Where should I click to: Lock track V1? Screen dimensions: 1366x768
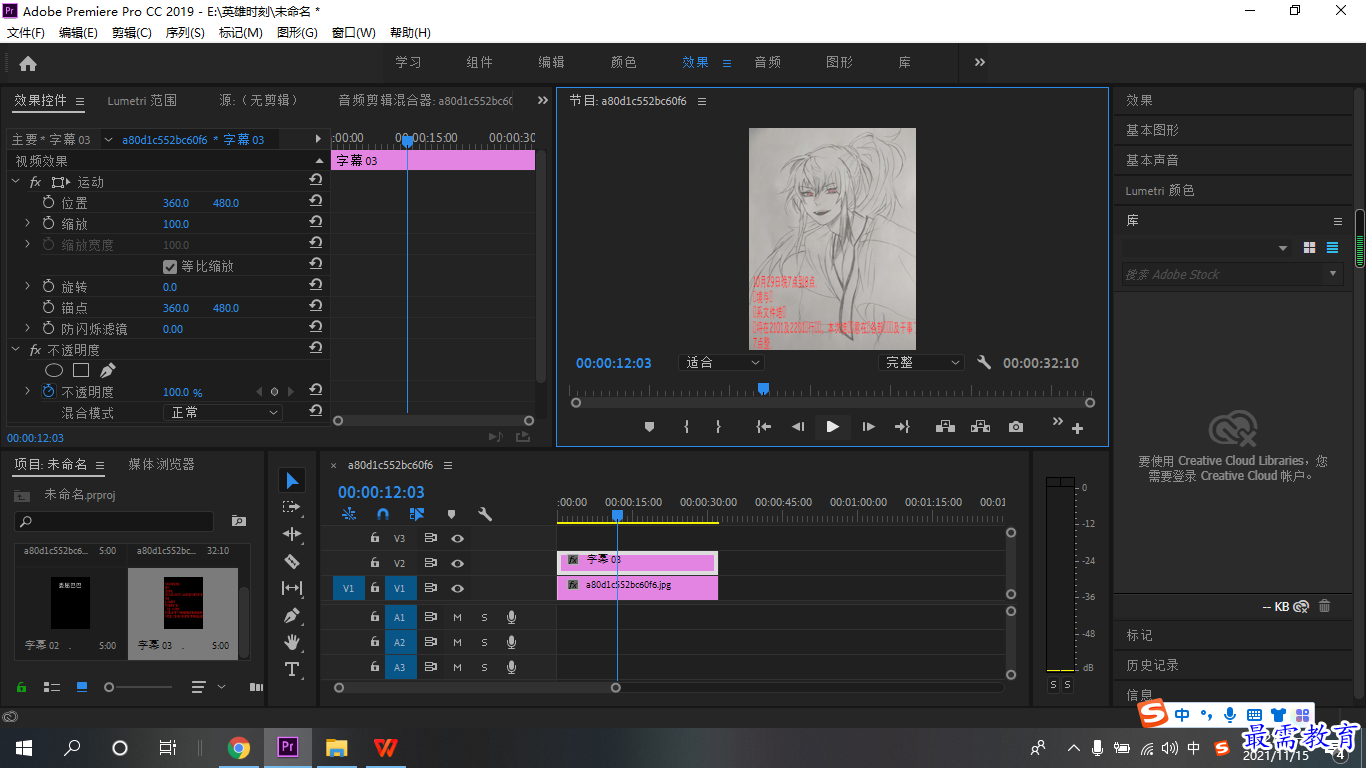click(x=375, y=589)
